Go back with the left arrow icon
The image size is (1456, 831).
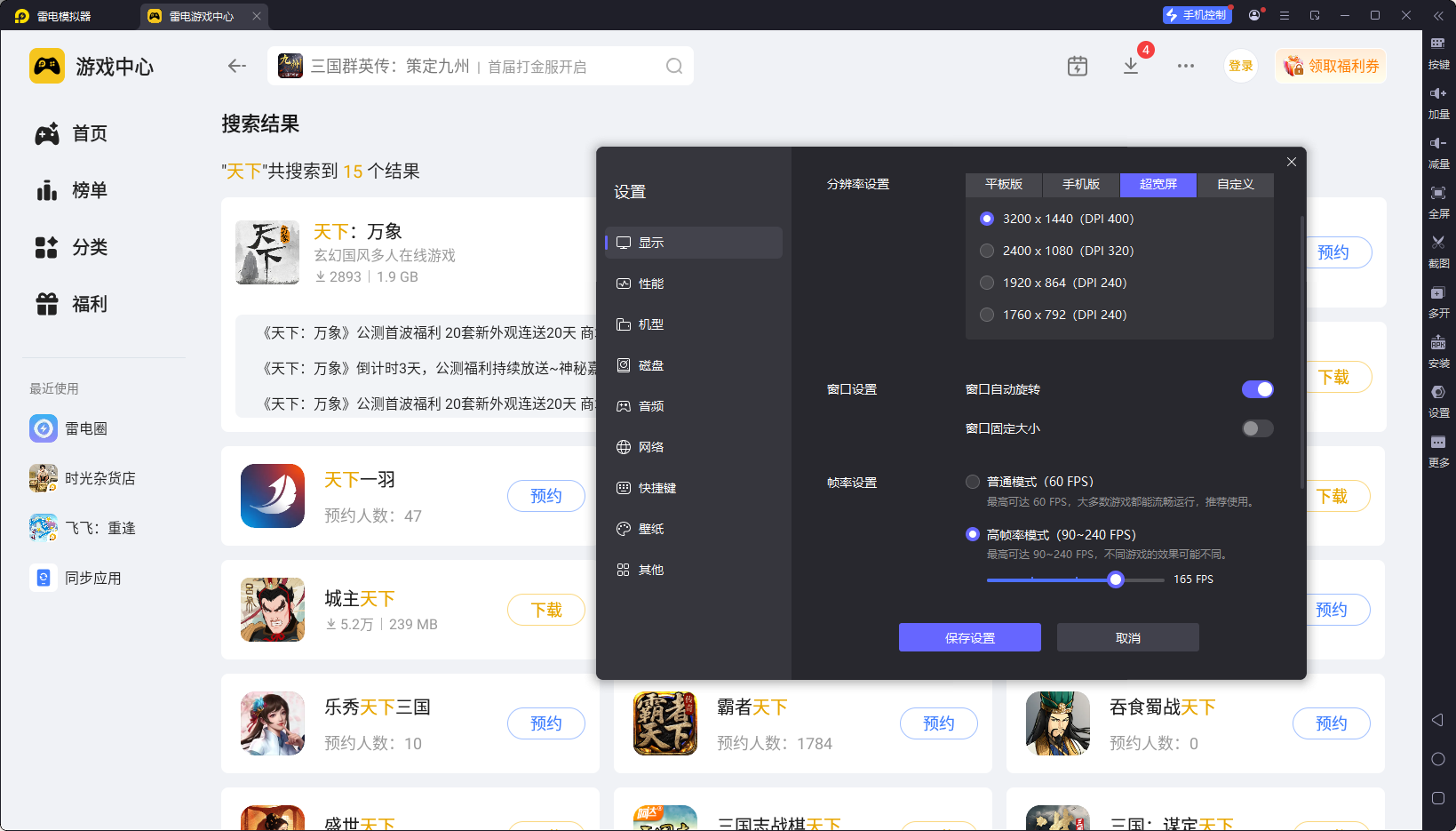pos(236,66)
